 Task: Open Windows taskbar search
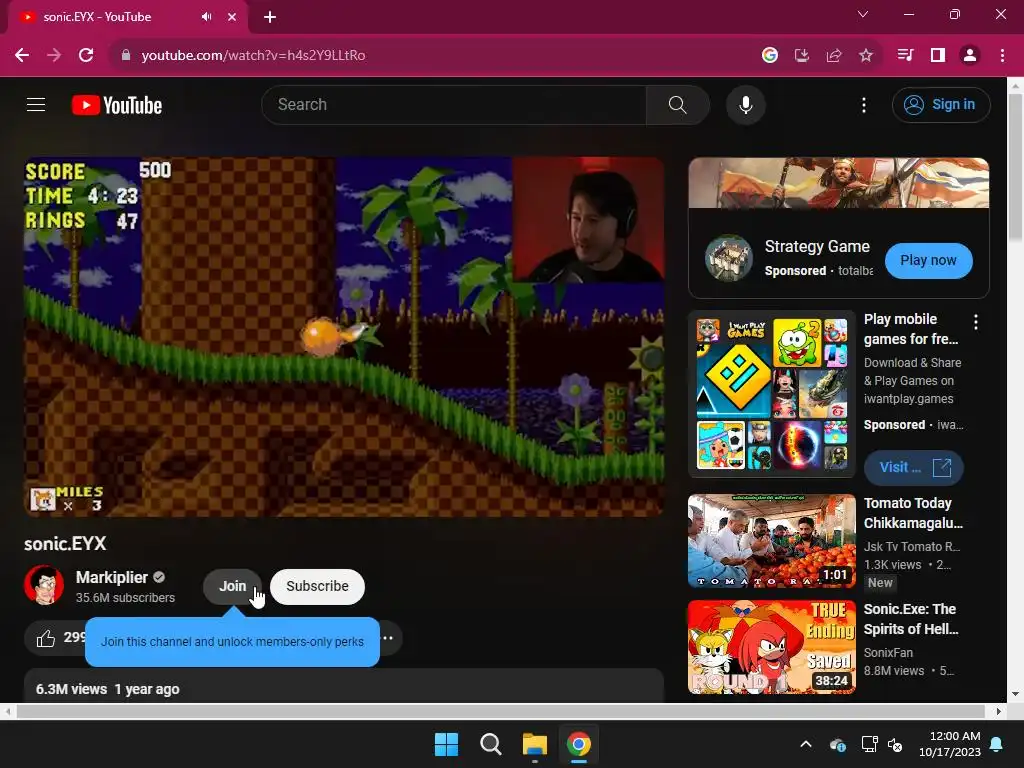(490, 744)
